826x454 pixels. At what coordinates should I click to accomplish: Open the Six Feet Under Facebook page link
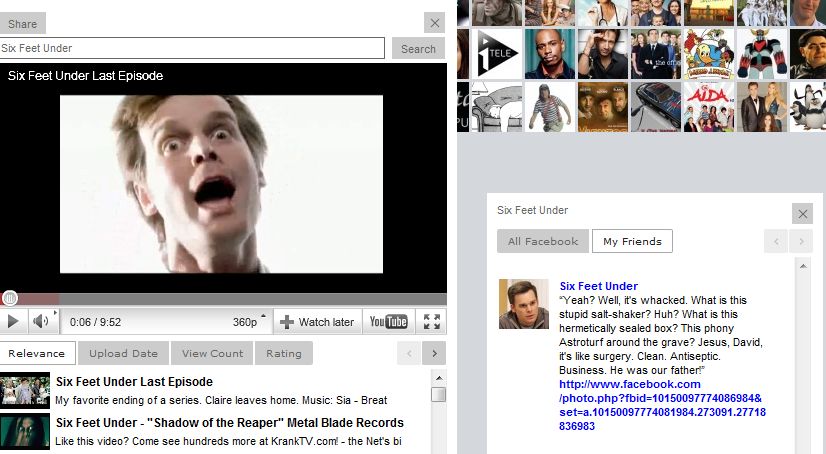coord(598,286)
